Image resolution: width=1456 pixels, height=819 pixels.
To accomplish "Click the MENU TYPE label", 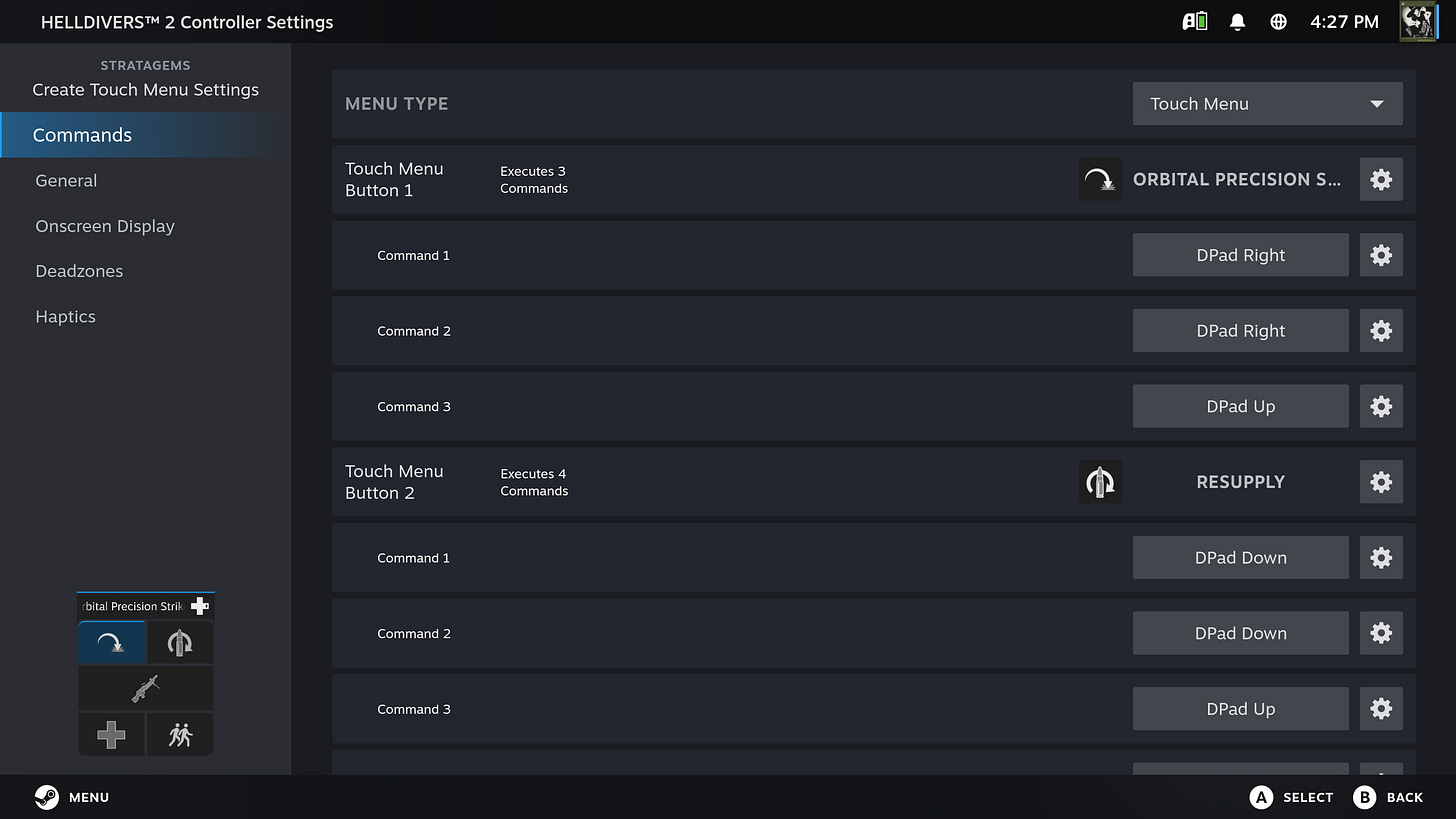I will point(396,104).
